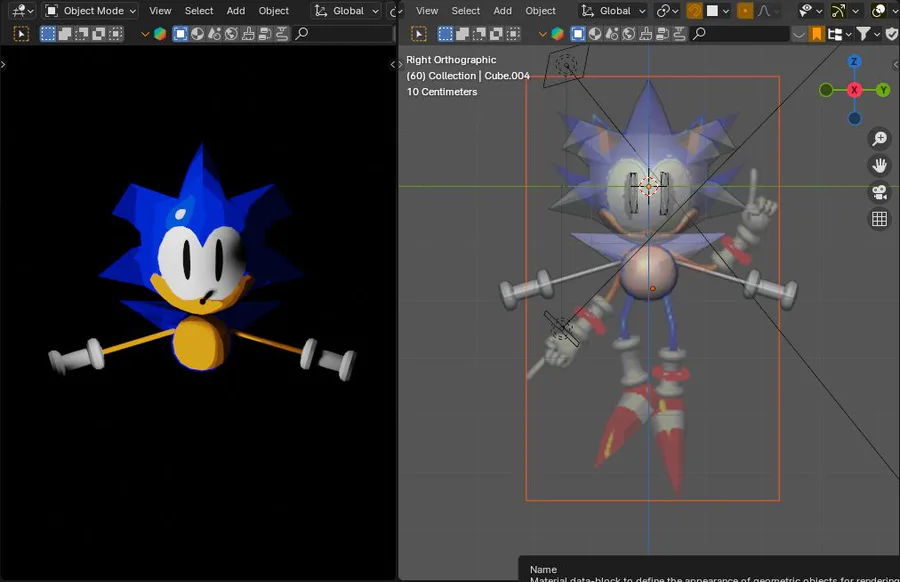This screenshot has width=900, height=582.
Task: Toggle viewport overlays button
Action: (x=878, y=10)
